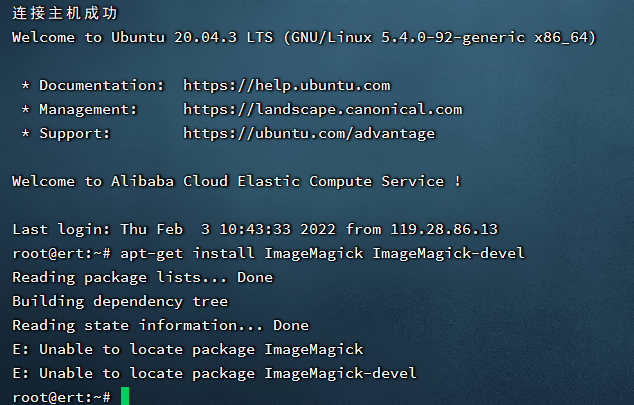Click the first Unable to locate package error
Image resolution: width=634 pixels, height=405 pixels.
(x=188, y=350)
